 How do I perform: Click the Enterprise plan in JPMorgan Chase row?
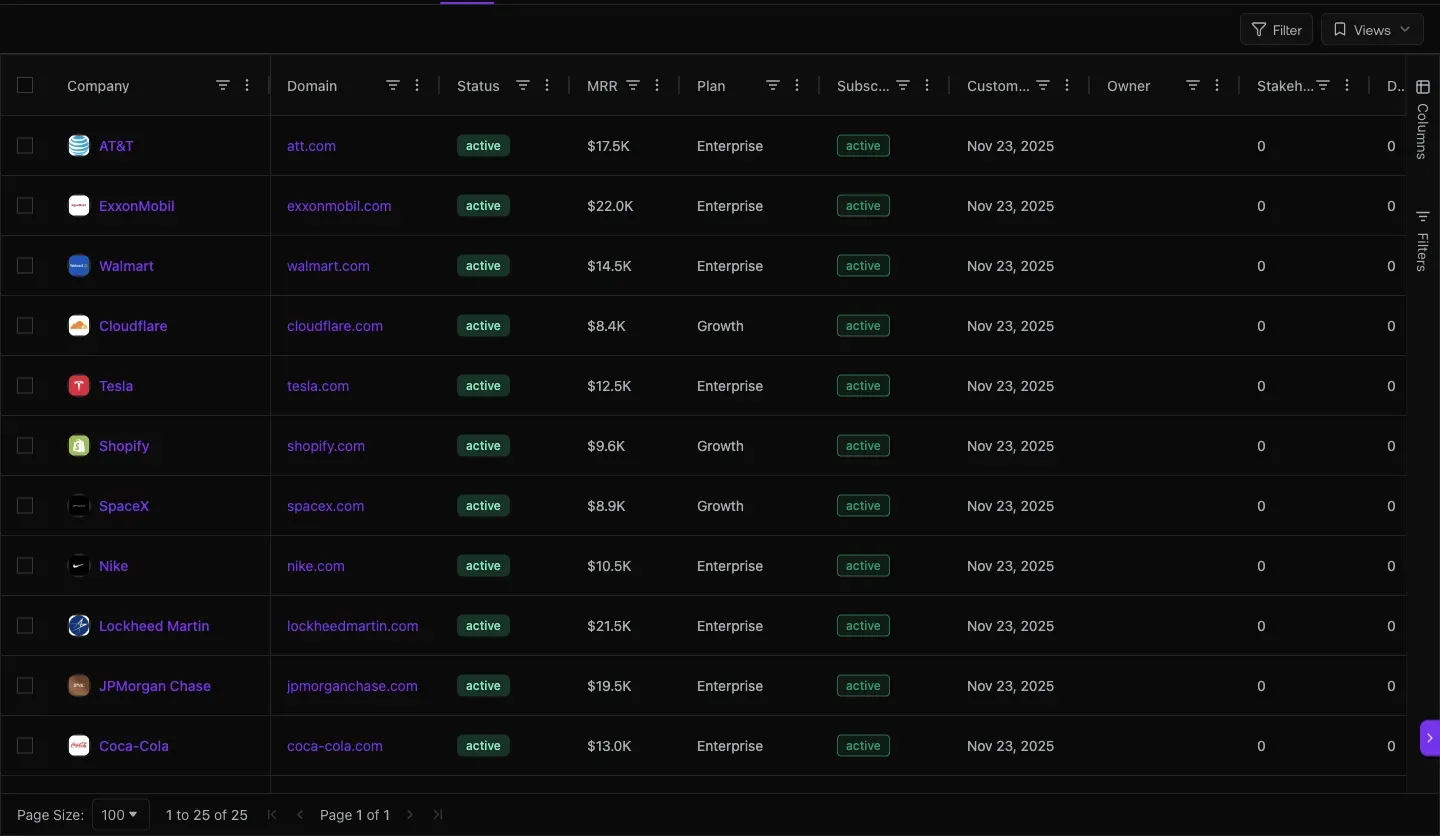(x=730, y=686)
